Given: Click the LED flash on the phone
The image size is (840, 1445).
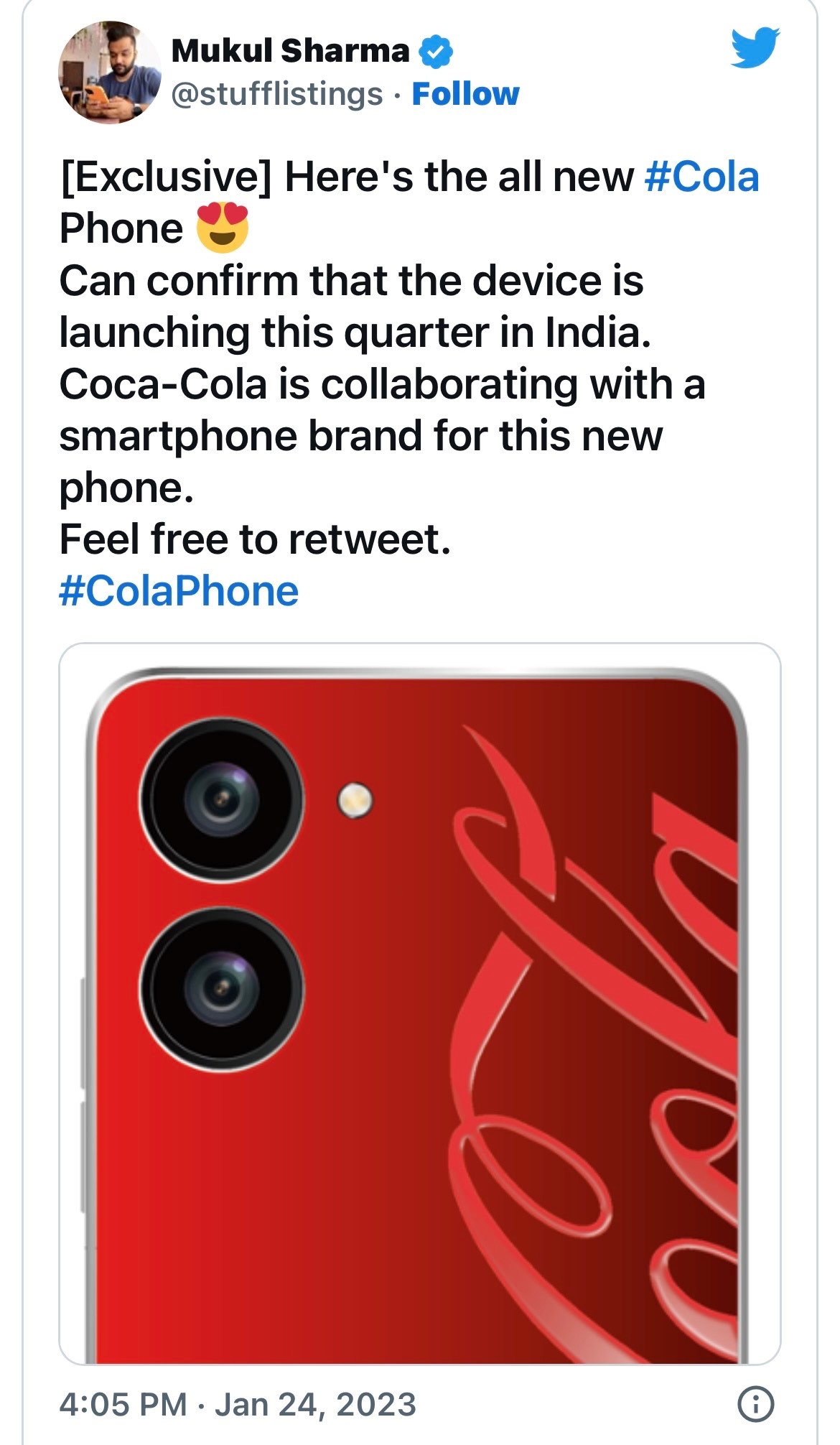Looking at the screenshot, I should point(355,799).
